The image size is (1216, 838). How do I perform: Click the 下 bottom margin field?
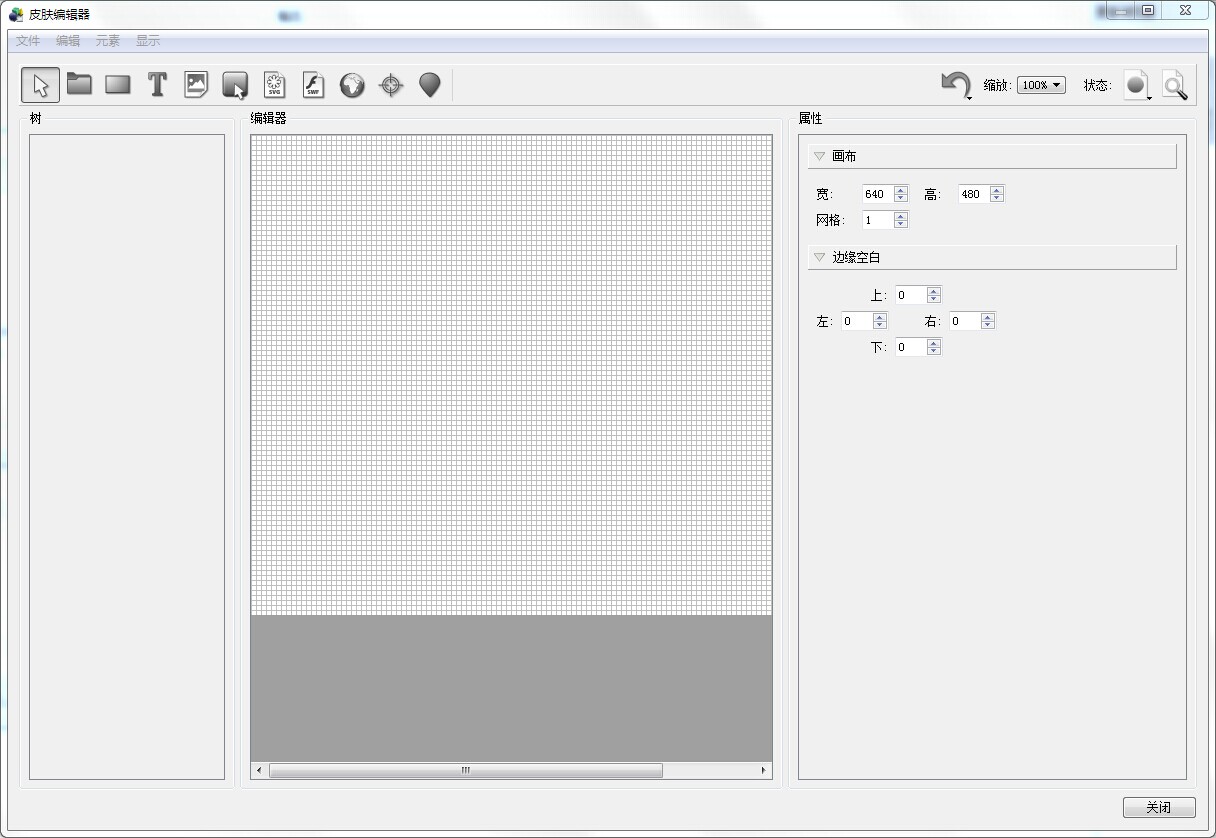pyautogui.click(x=910, y=347)
